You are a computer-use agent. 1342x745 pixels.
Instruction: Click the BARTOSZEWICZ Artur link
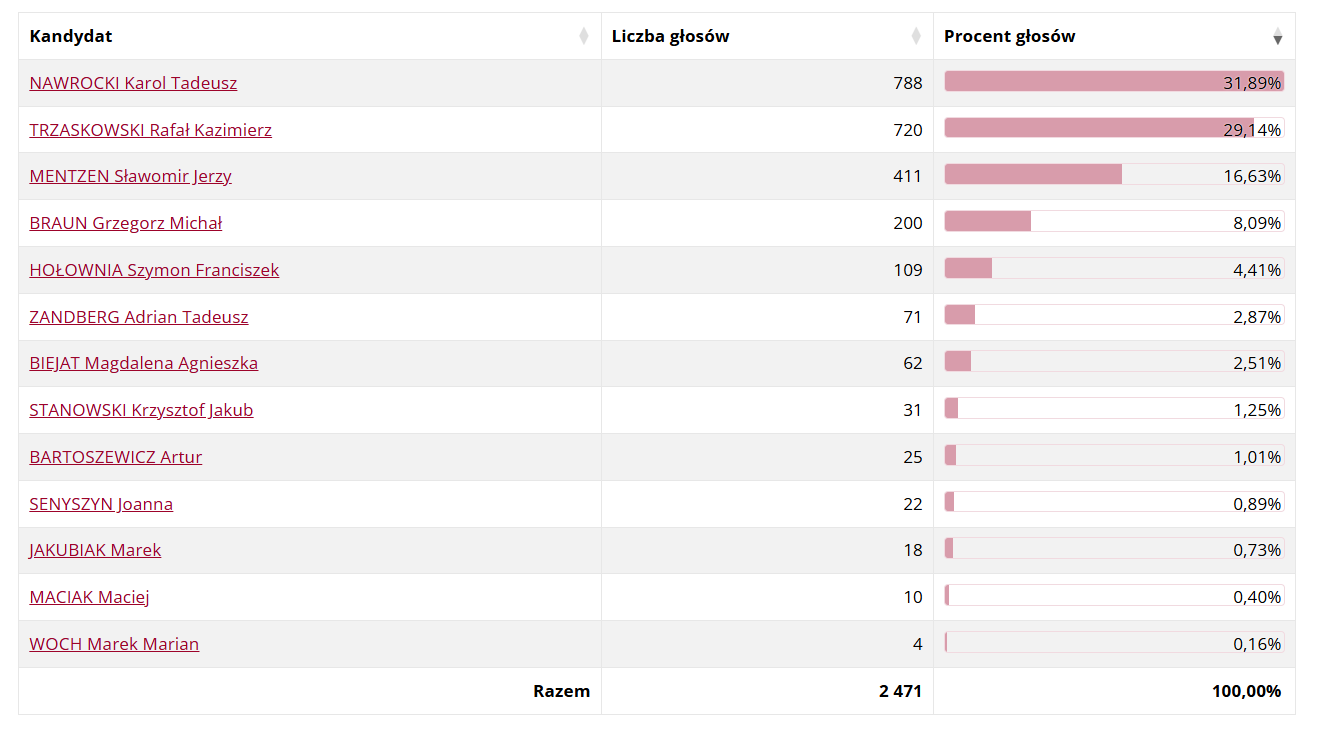pos(116,457)
